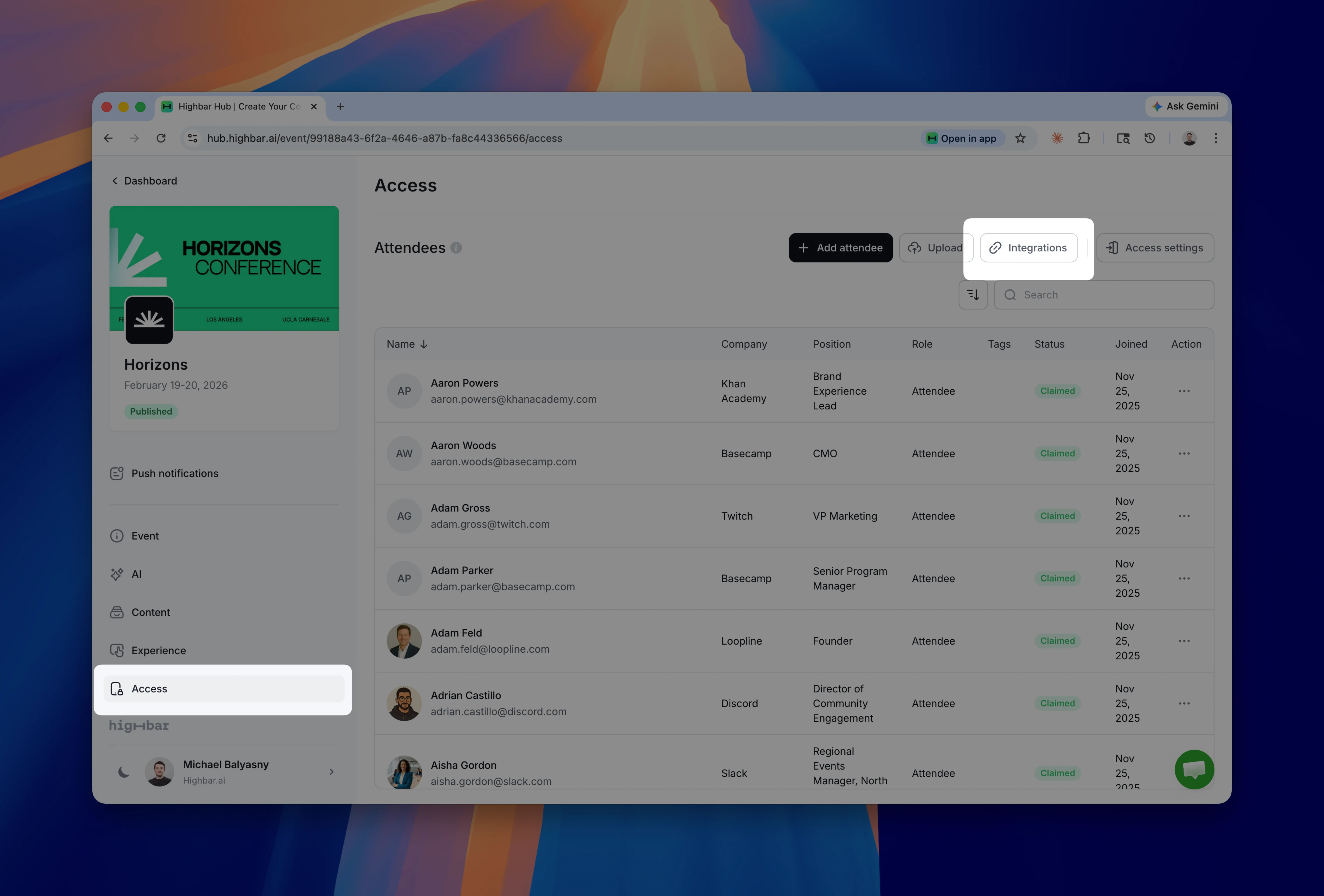The width and height of the screenshot is (1324, 896).
Task: Reload the page
Action: (161, 138)
